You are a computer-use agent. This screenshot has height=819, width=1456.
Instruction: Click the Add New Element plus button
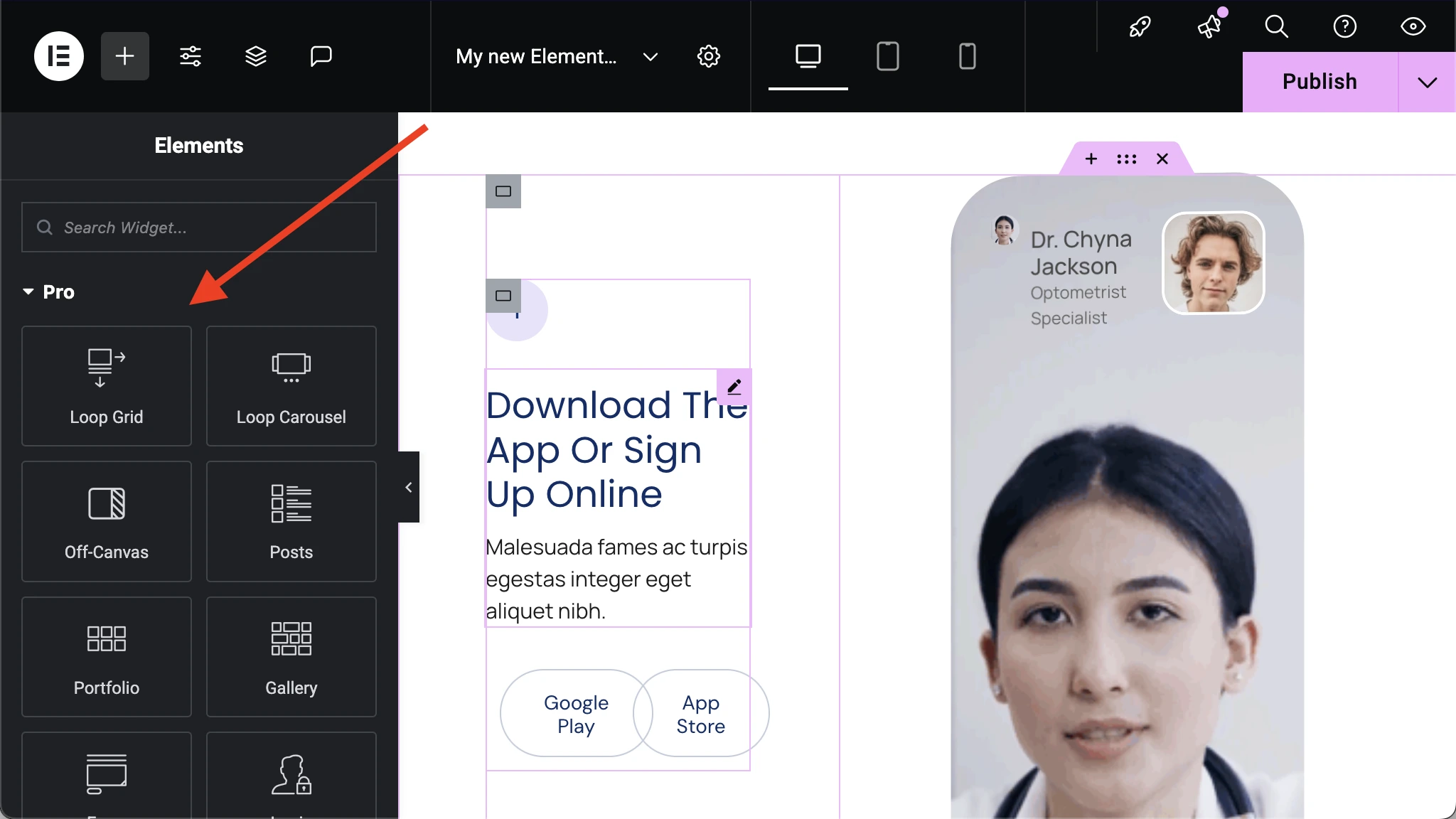[x=125, y=56]
